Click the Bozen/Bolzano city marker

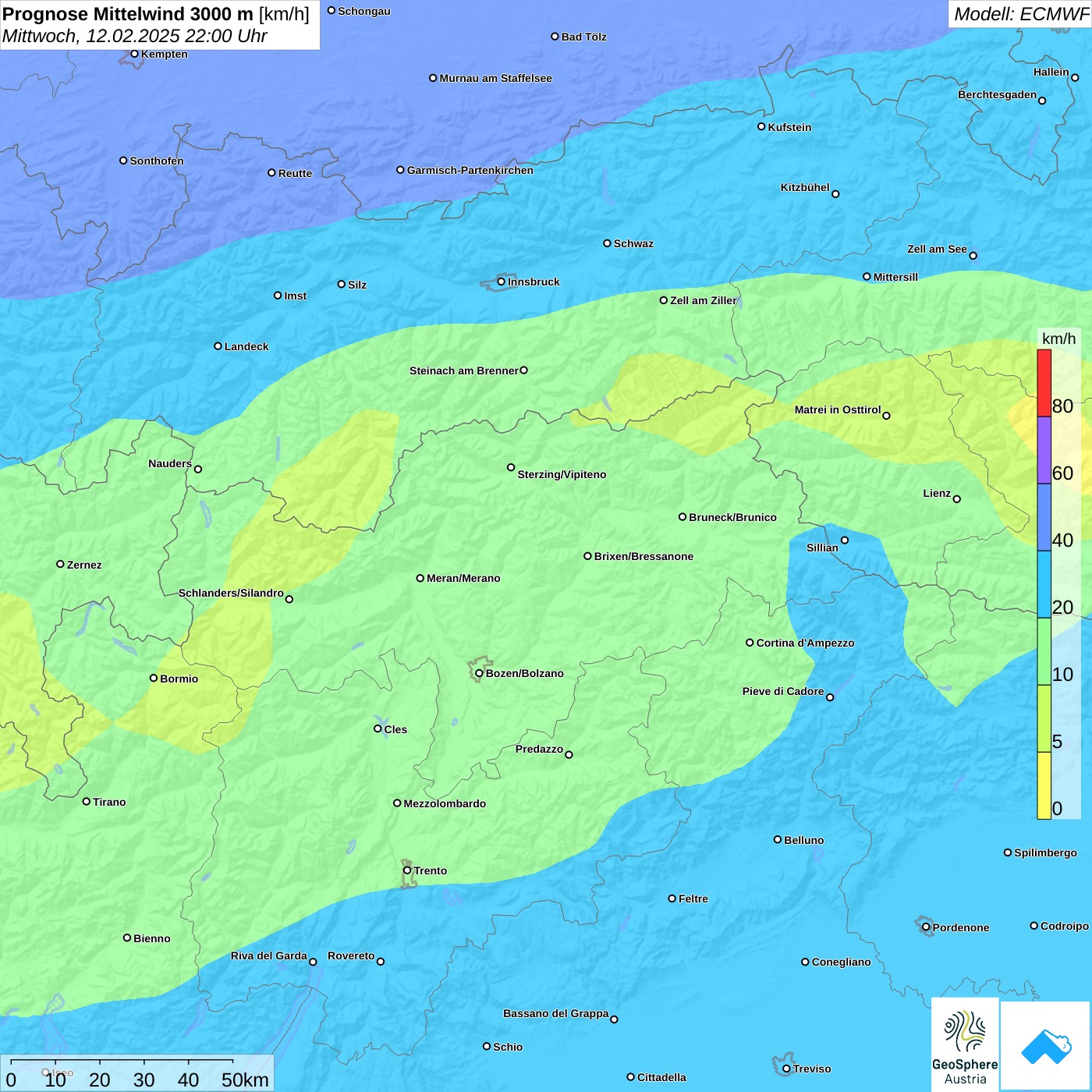pyautogui.click(x=479, y=673)
